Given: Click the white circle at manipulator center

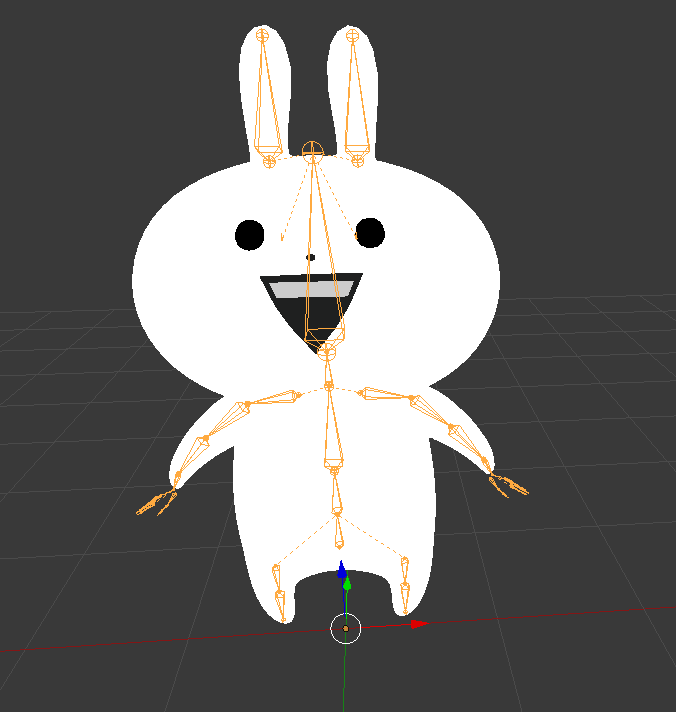Looking at the screenshot, I should tap(345, 628).
